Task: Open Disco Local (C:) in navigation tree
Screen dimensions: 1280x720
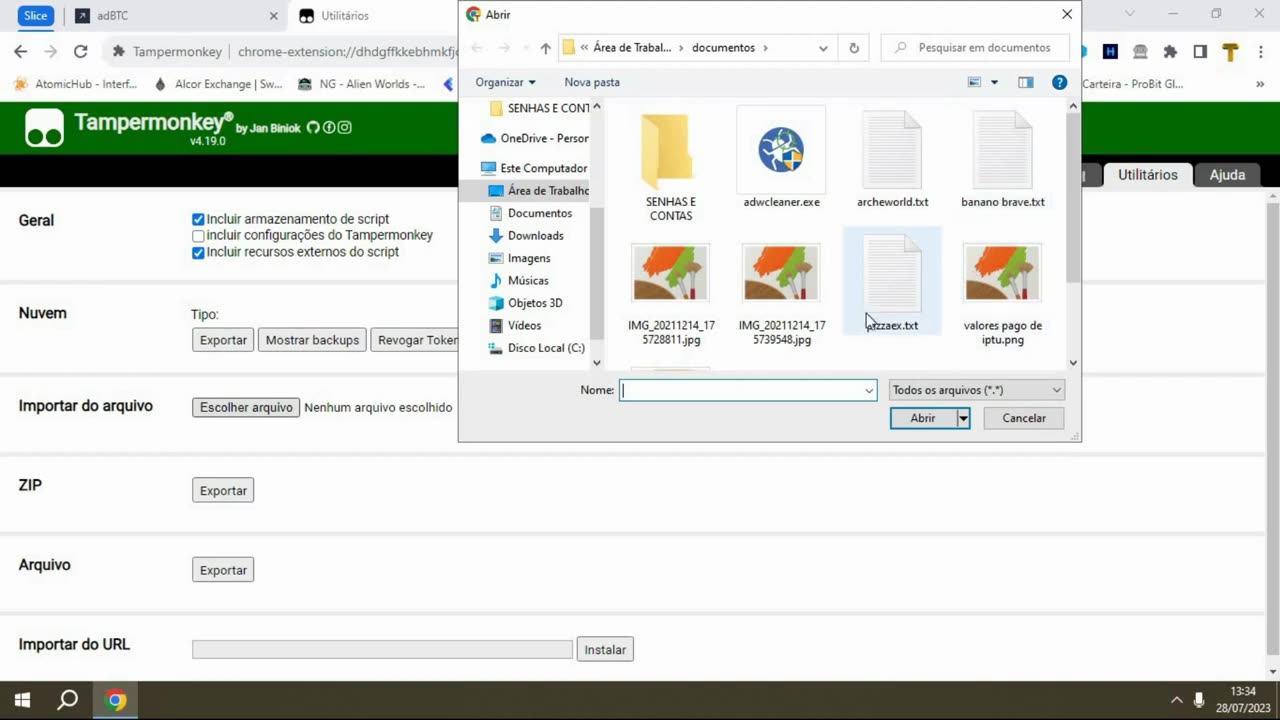Action: coord(537,348)
